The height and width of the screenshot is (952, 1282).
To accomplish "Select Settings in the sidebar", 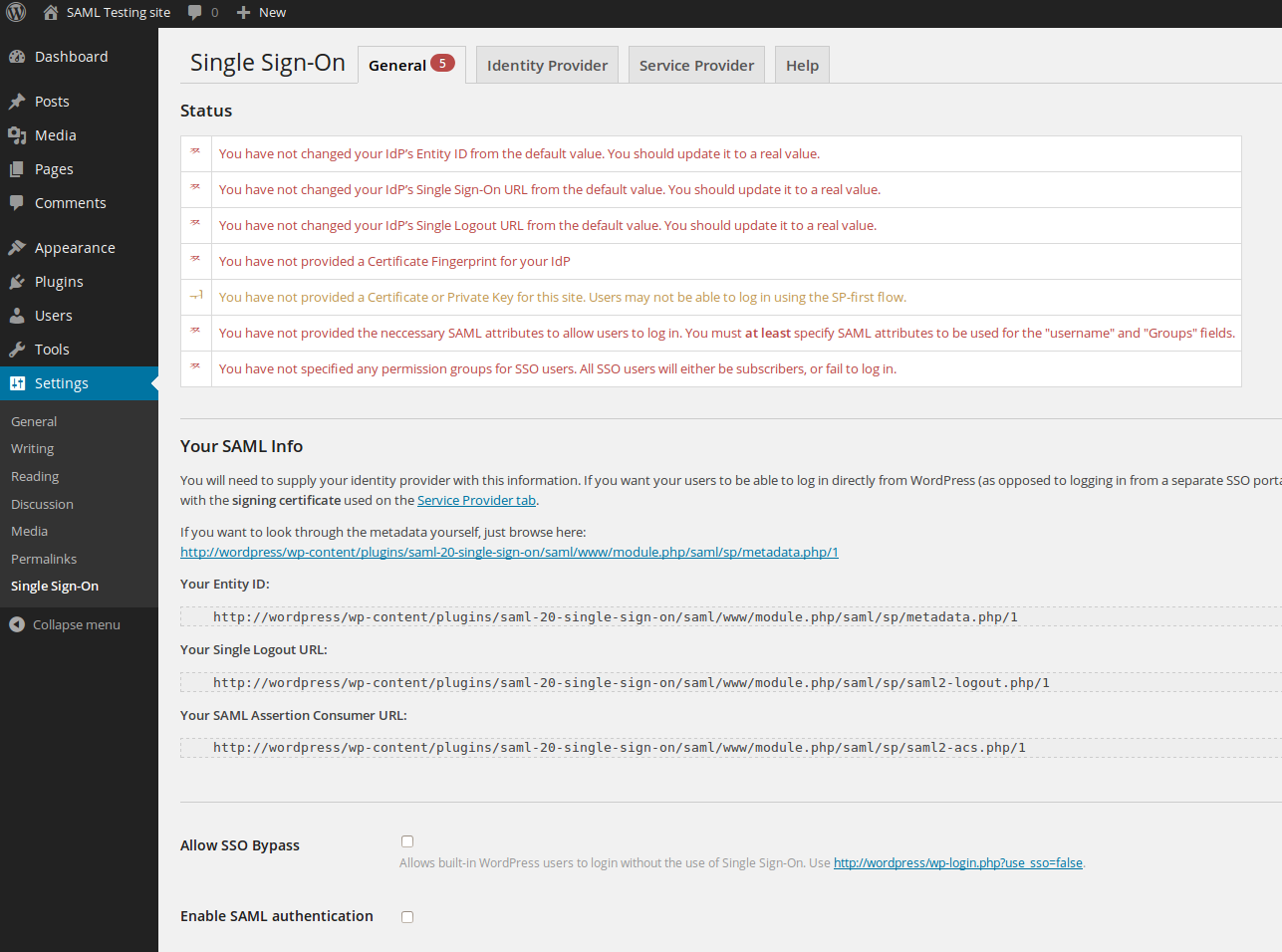I will click(x=79, y=383).
